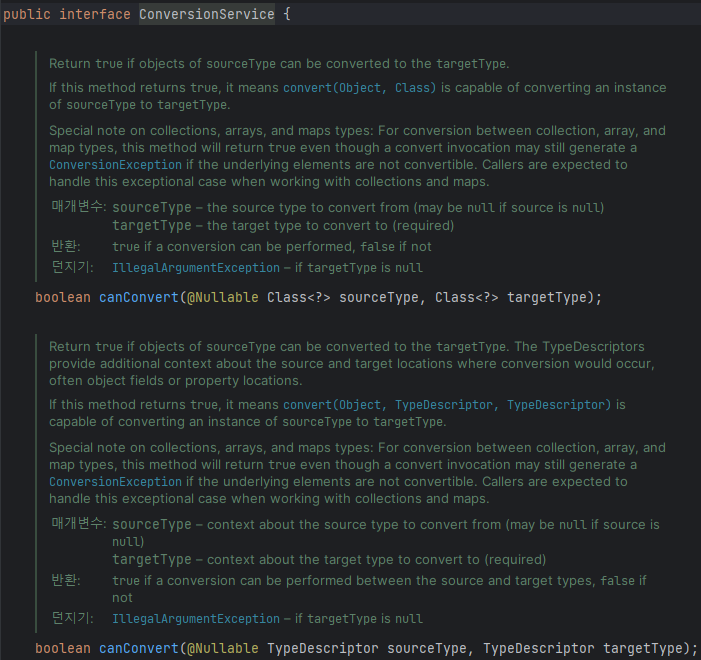Viewport: 701px width, 660px height.
Task: Click the second '던지기:' label
Action: click(72, 618)
